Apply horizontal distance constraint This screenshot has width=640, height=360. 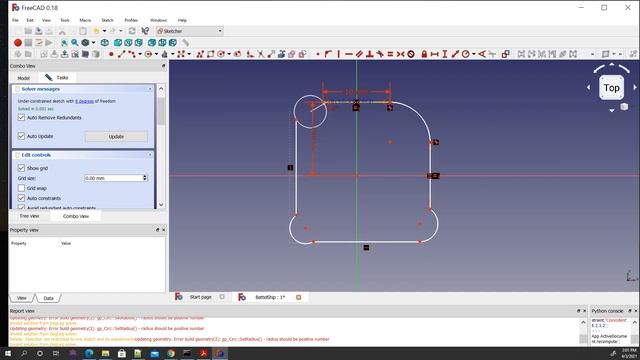[x=435, y=54]
